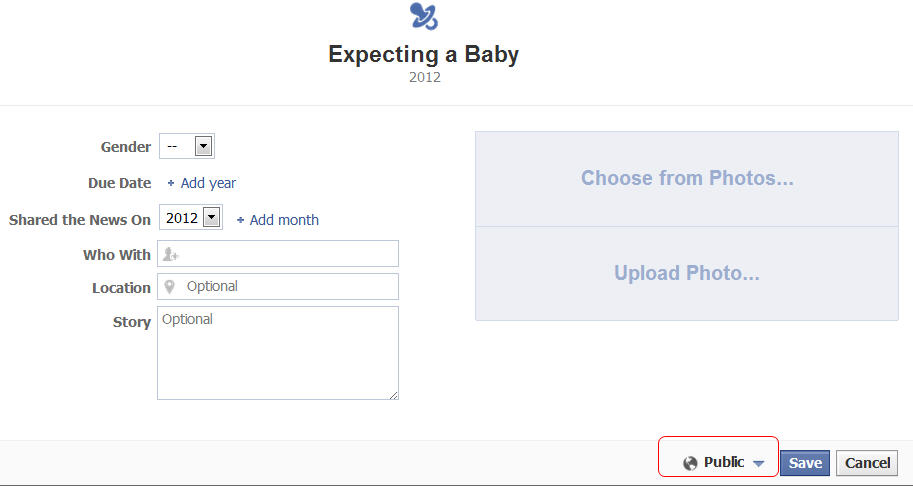Cancel the life event dialog
This screenshot has width=913, height=486.
coord(867,463)
